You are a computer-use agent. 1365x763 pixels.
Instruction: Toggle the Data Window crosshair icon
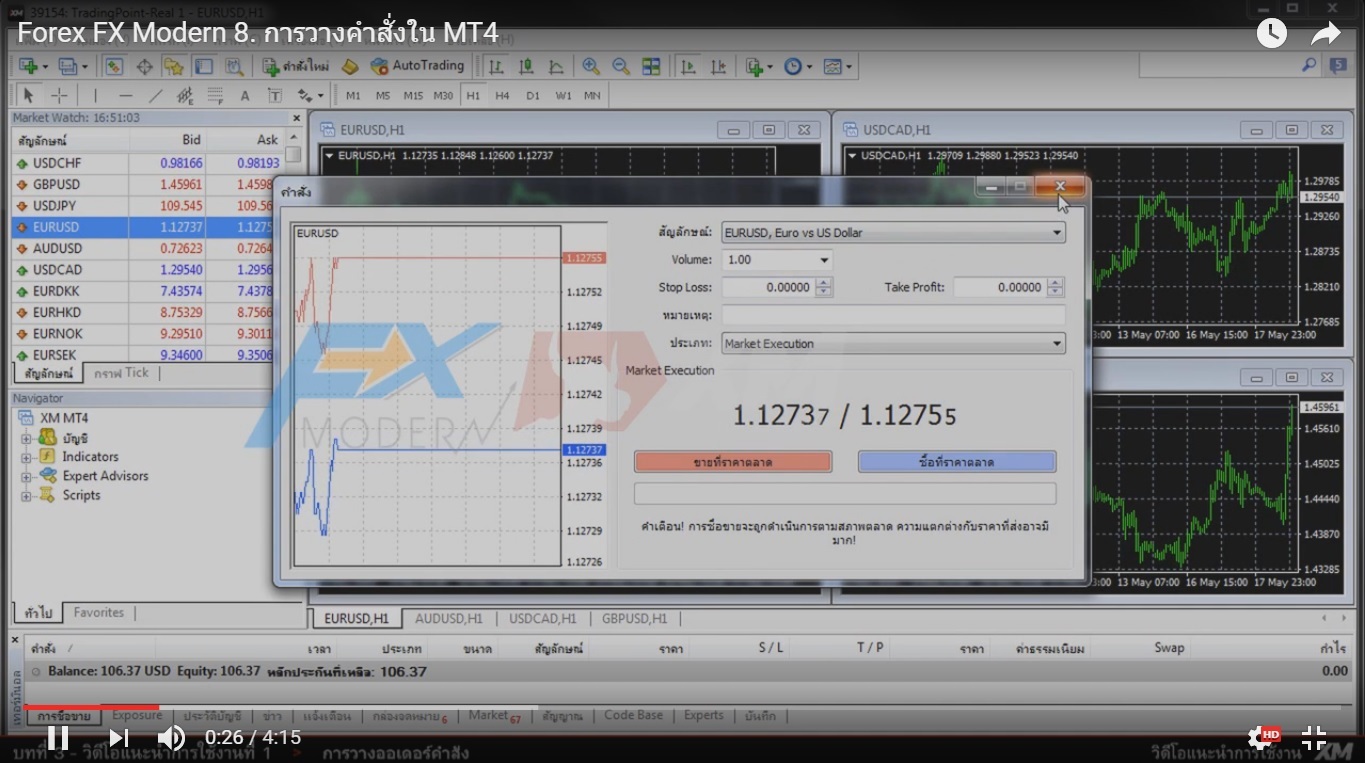pos(144,66)
